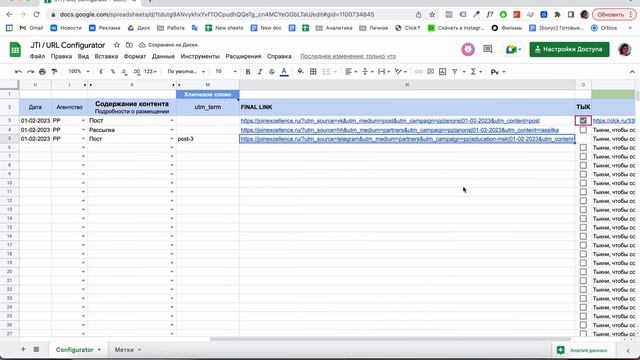This screenshot has width=640, height=360.
Task: Open the Configurator tab menu arrow
Action: pyautogui.click(x=99, y=350)
